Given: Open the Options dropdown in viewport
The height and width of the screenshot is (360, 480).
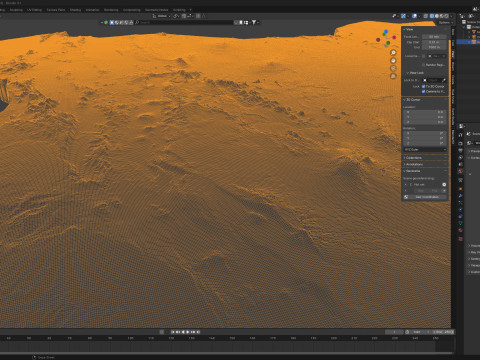Looking at the screenshot, I should pyautogui.click(x=445, y=22).
